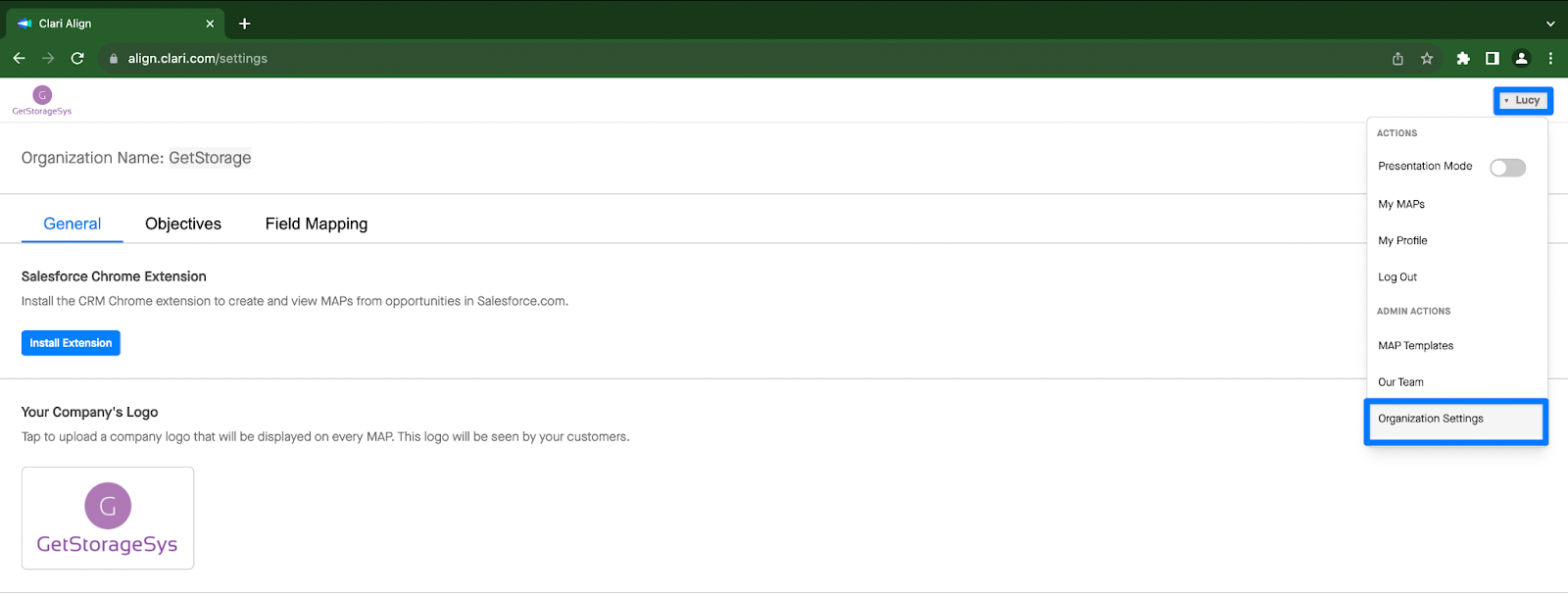The image size is (1568, 596).
Task: Click the lock icon in address bar
Action: click(114, 59)
